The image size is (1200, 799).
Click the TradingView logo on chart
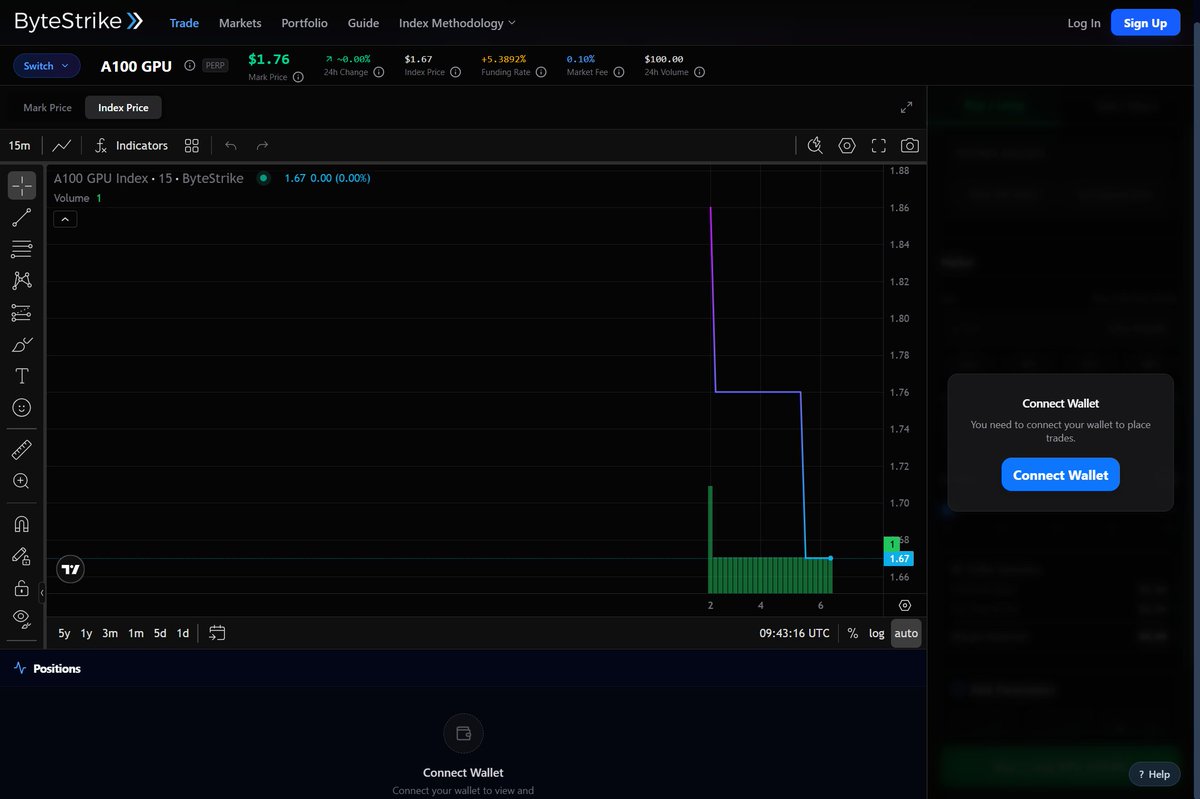(x=70, y=569)
